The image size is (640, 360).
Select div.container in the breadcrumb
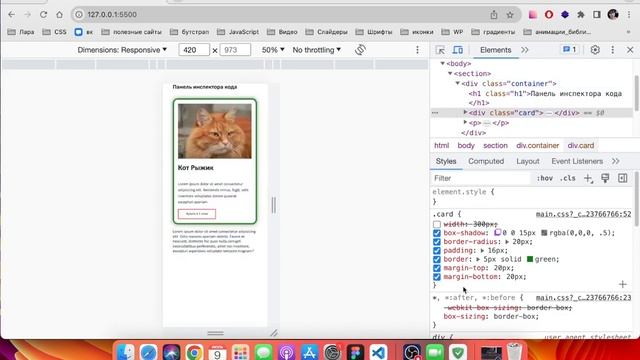click(538, 146)
